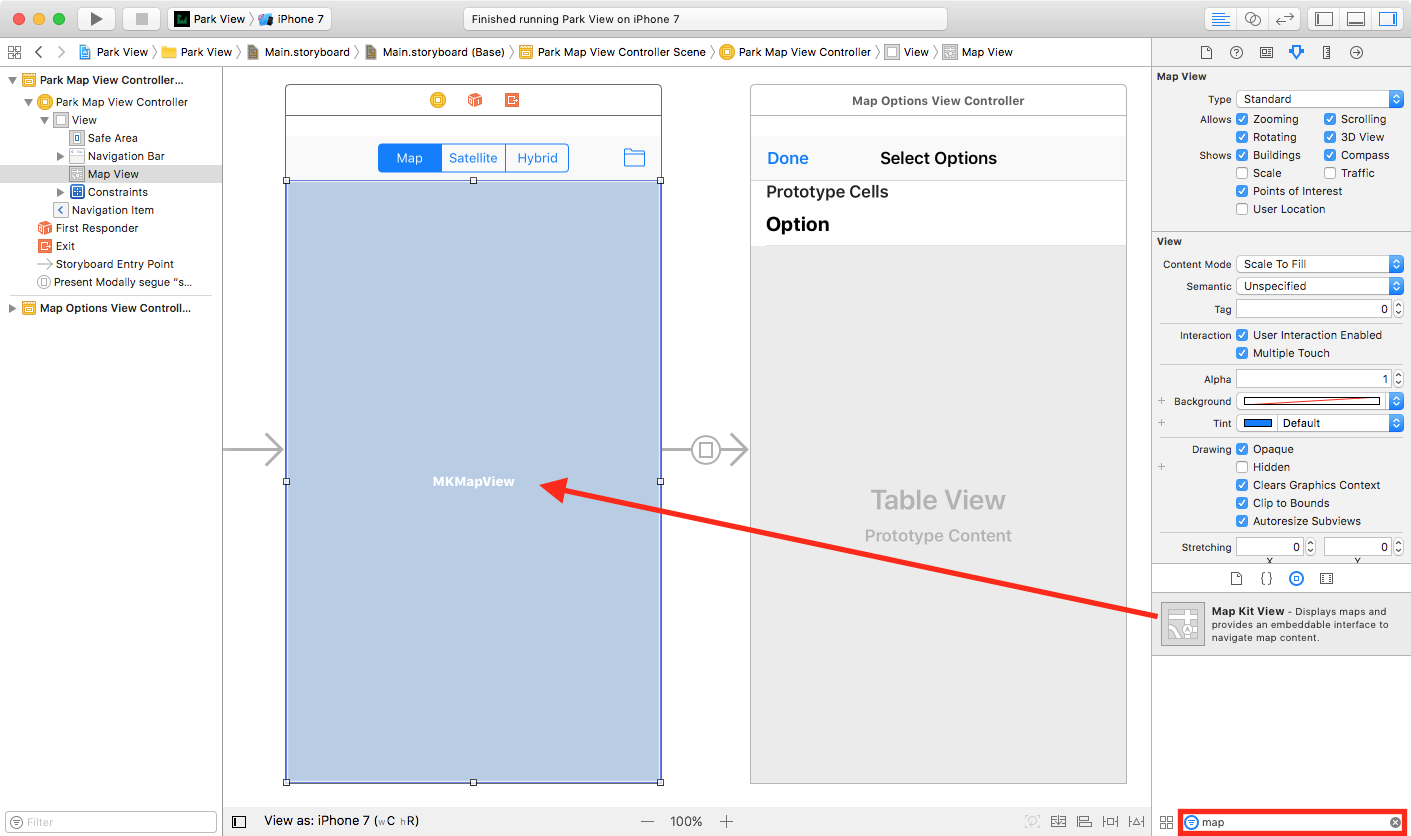Image resolution: width=1411 pixels, height=836 pixels.
Task: Open the Content Mode dropdown
Action: (1320, 264)
